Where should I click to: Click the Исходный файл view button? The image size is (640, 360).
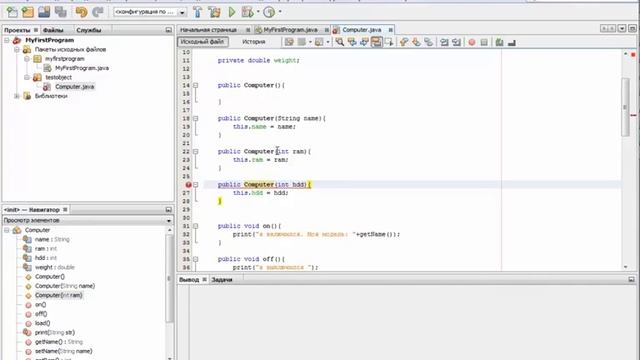click(x=202, y=42)
